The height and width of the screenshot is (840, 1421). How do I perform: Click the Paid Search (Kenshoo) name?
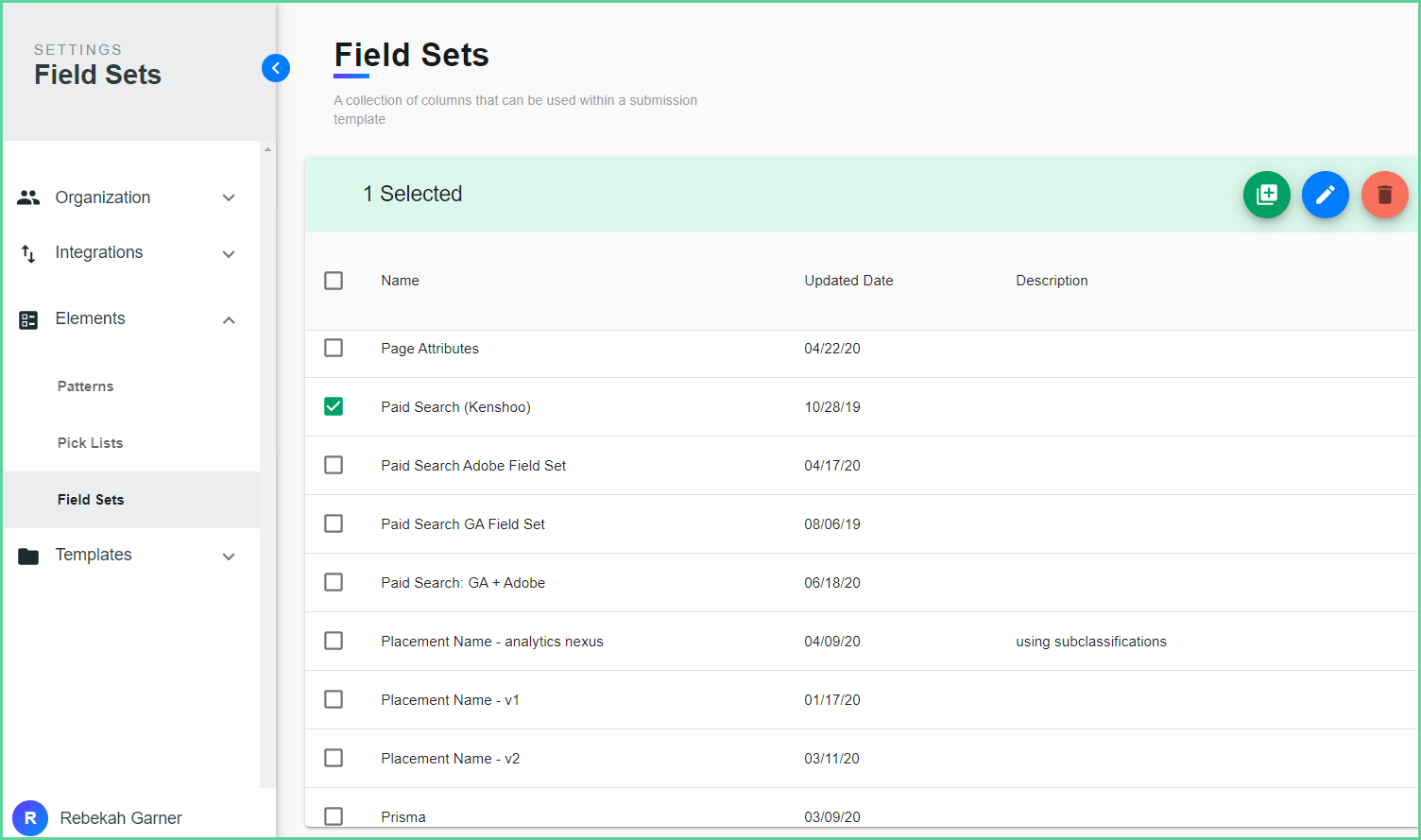(455, 407)
